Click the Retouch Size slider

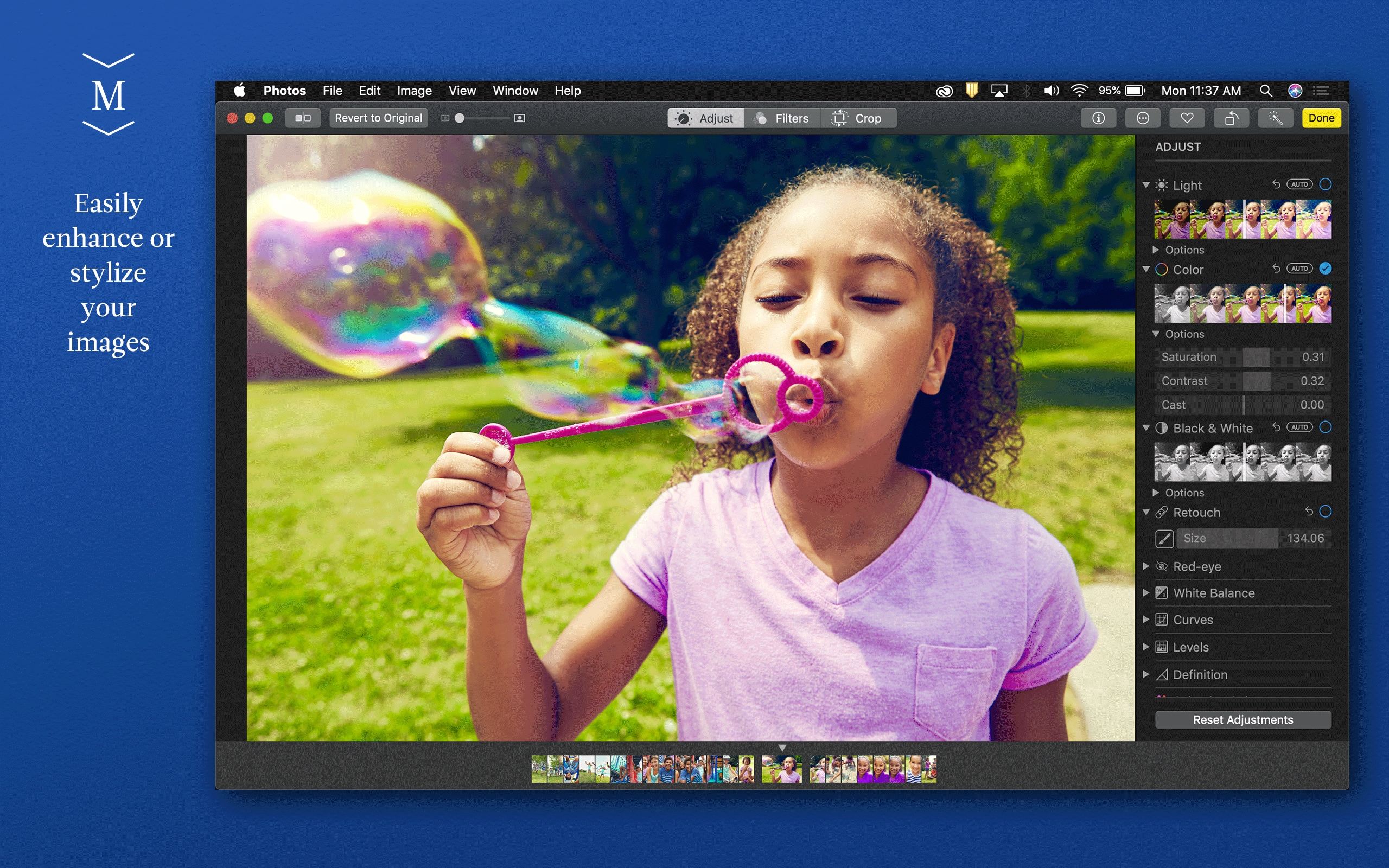pos(1253,539)
